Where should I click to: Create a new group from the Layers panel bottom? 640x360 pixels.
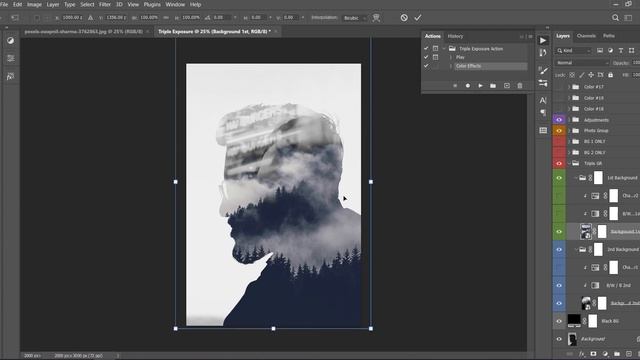click(617, 354)
